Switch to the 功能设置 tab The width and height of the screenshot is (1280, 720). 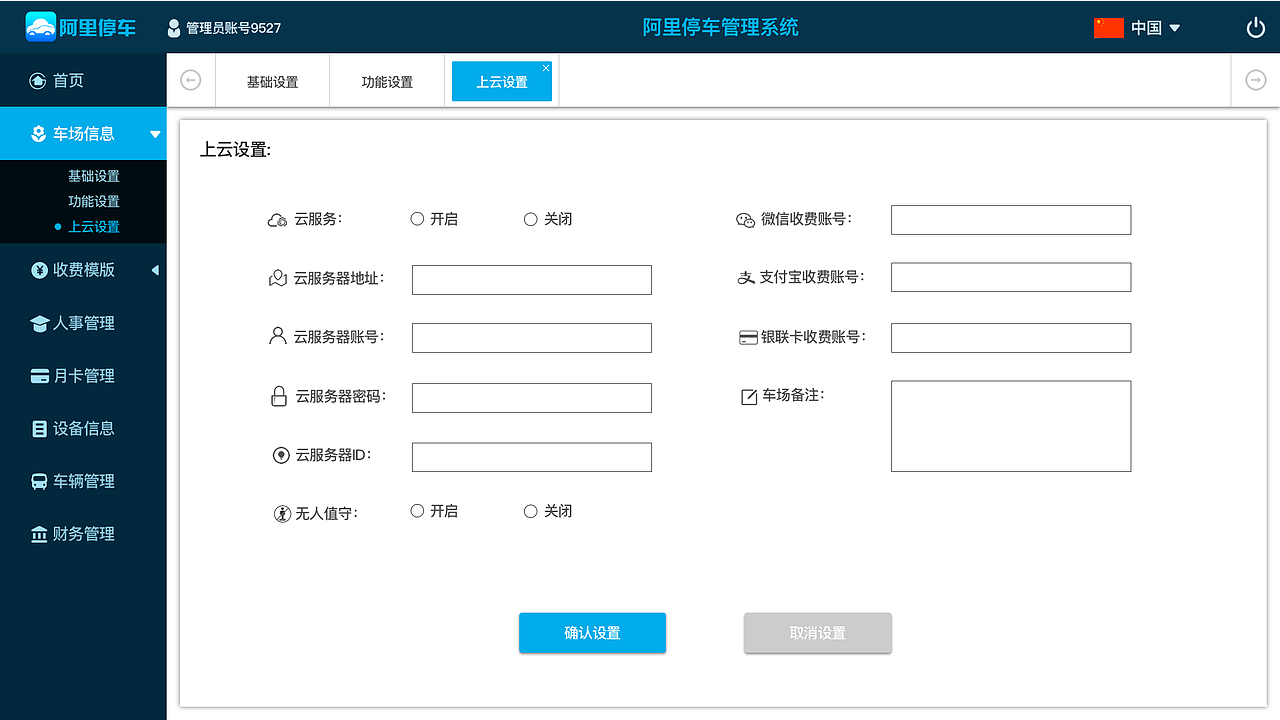386,81
